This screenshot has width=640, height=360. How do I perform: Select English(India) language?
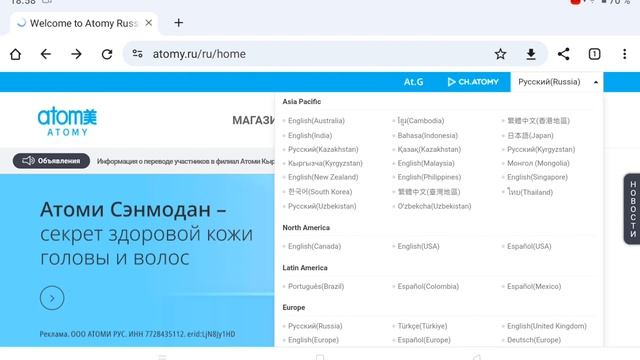pos(310,136)
